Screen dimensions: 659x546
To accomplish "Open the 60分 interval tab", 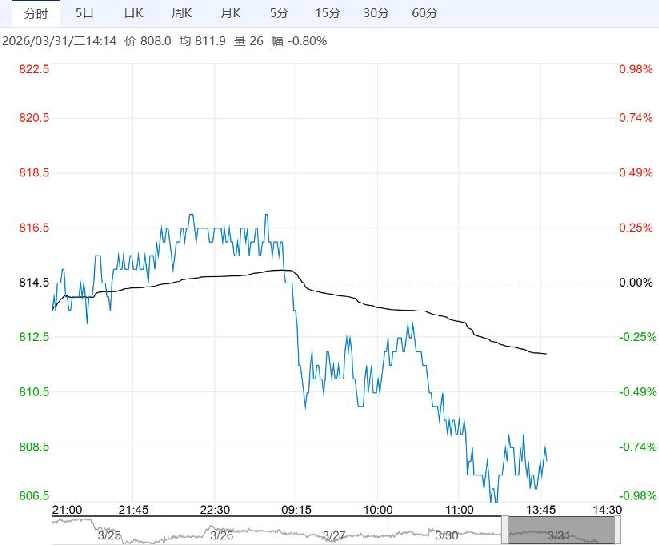I will tap(425, 13).
